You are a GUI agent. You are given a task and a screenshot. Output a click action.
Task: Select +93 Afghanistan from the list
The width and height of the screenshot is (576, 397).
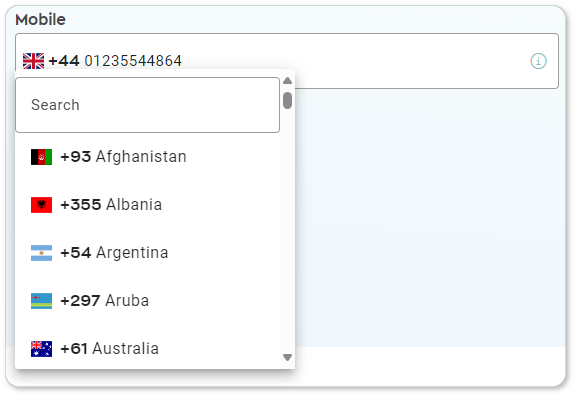[147, 157]
